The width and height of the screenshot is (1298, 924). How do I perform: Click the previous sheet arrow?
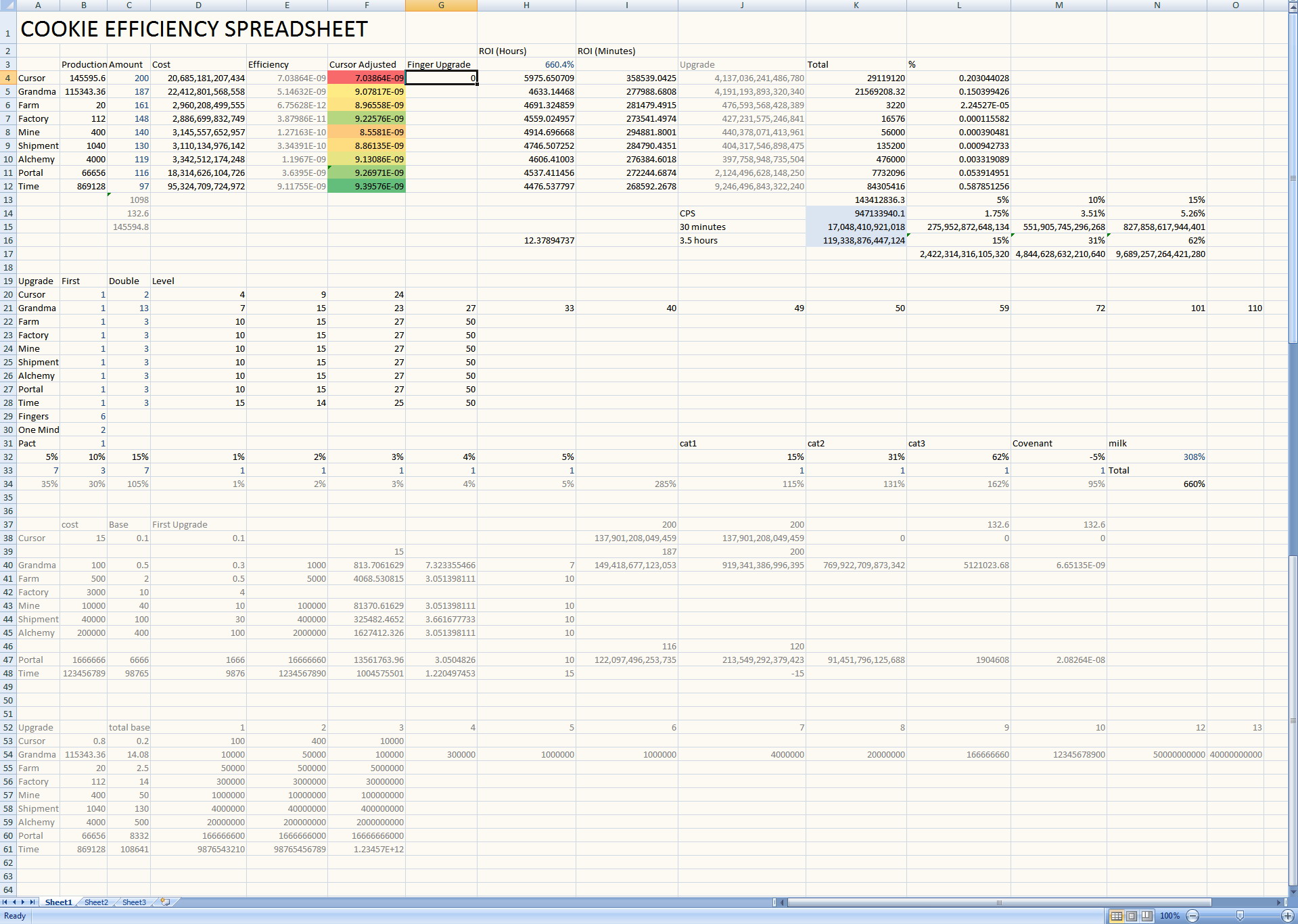(14, 902)
